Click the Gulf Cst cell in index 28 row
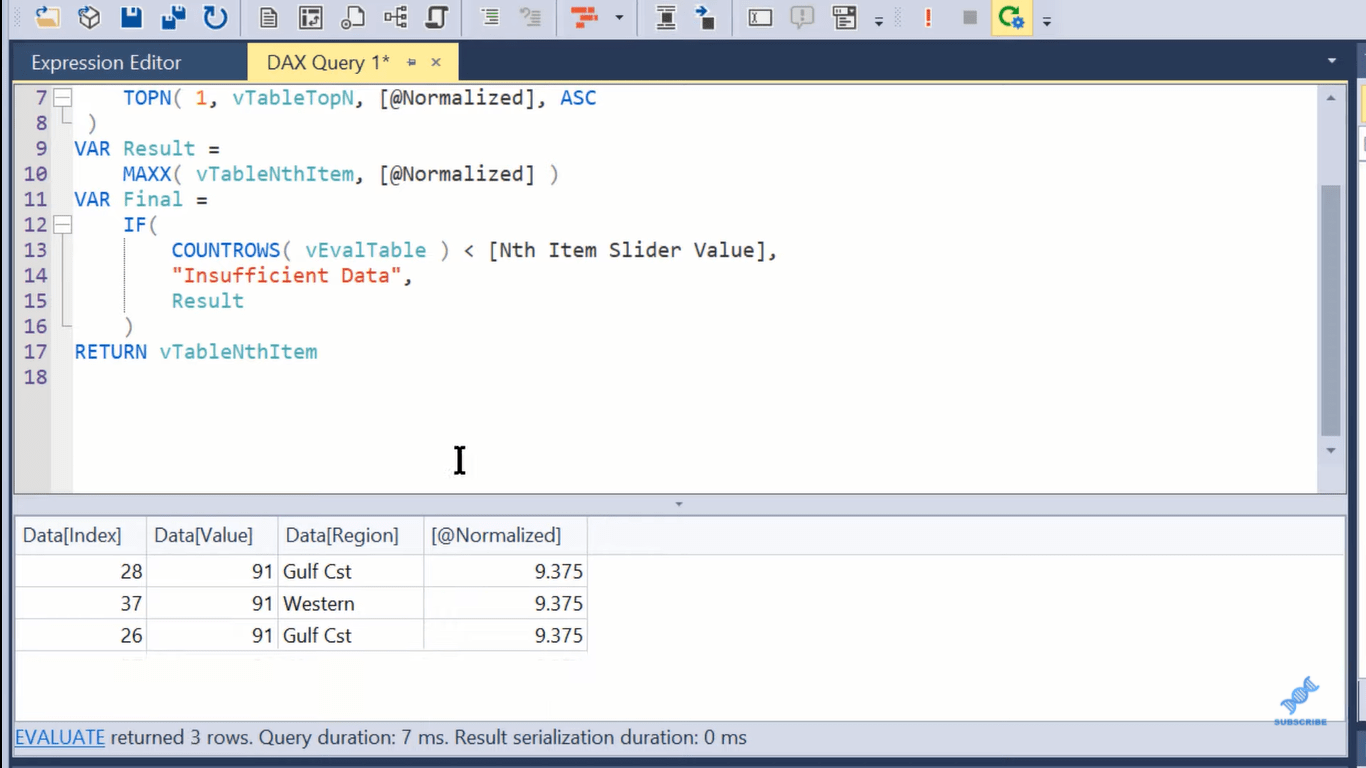Image resolution: width=1366 pixels, height=768 pixels. pos(351,572)
